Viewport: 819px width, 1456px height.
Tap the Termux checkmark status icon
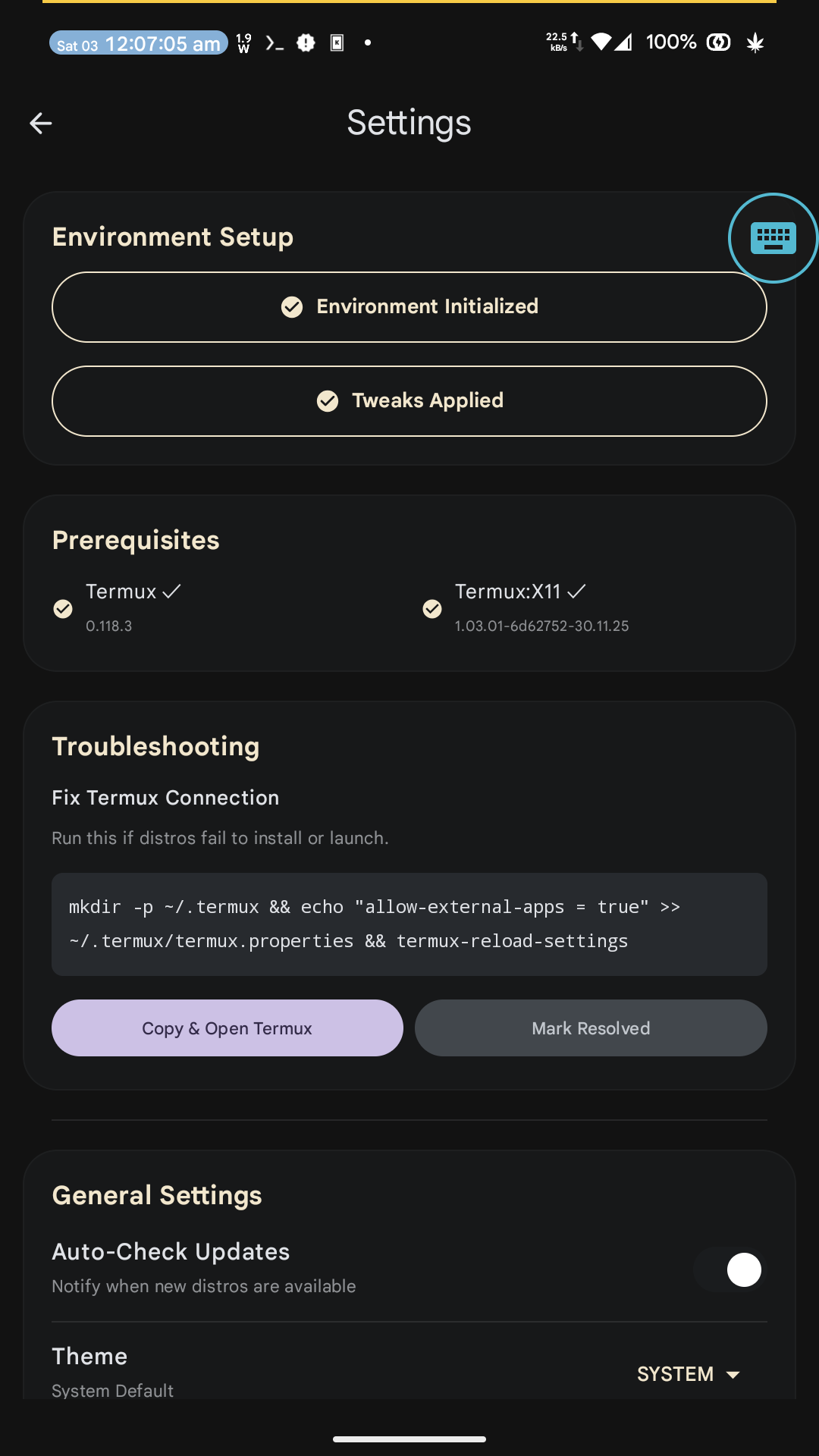(x=63, y=608)
